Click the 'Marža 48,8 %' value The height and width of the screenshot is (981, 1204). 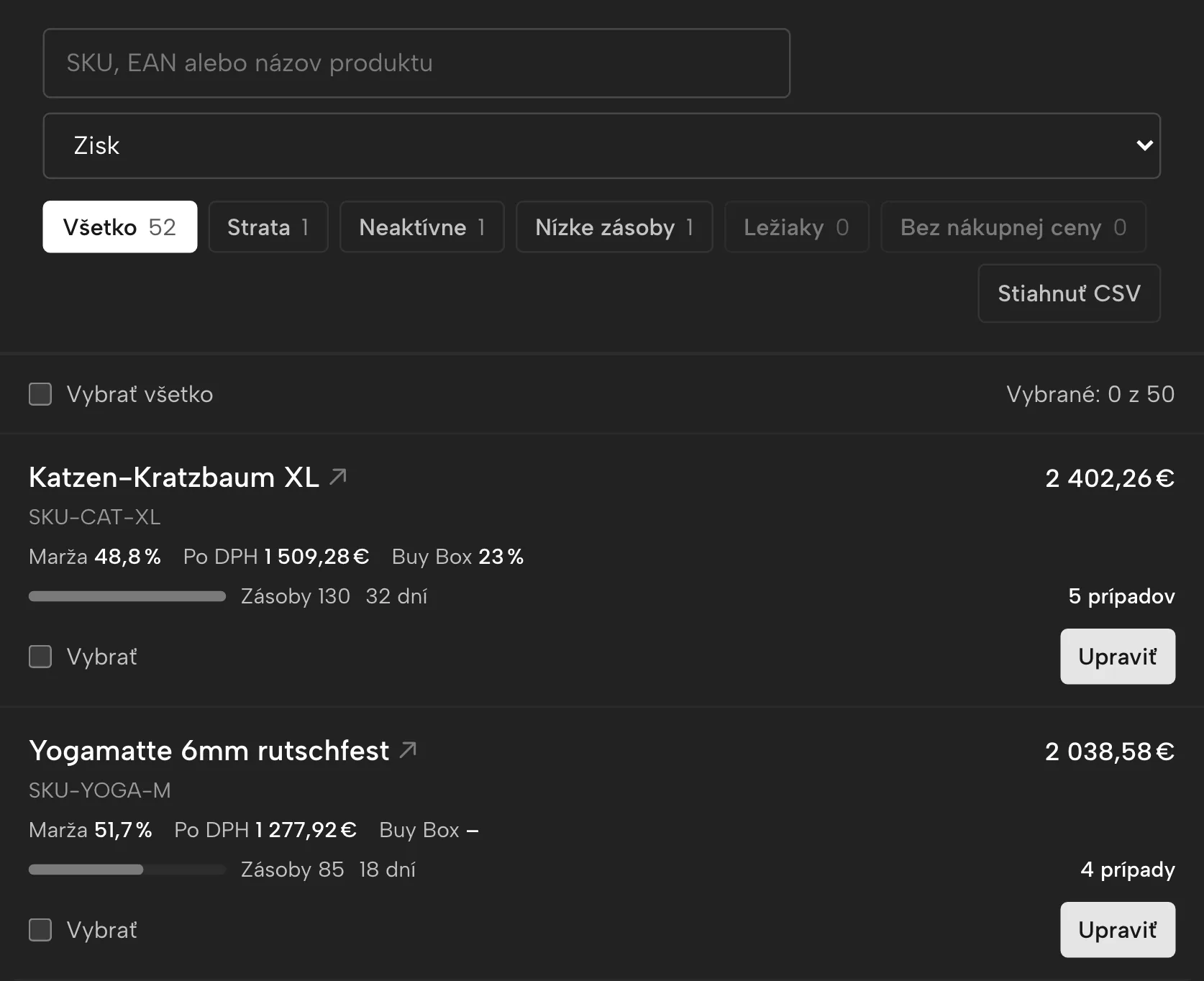pyautogui.click(x=95, y=557)
